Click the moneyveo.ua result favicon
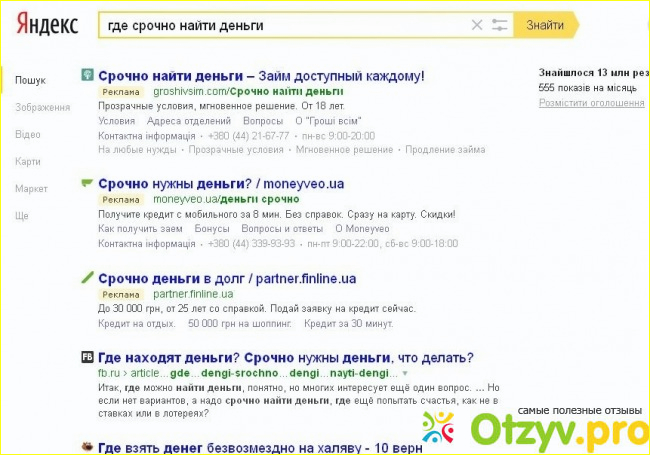This screenshot has height=455, width=650. tap(87, 183)
